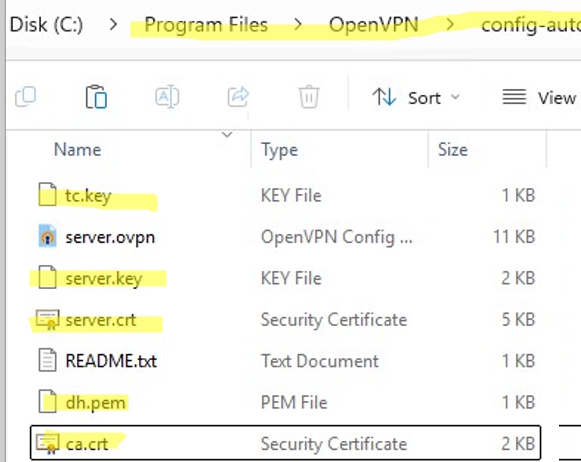Viewport: 581px width, 462px height.
Task: Click 'OpenVPN Config ...' type cell
Action: [336, 237]
